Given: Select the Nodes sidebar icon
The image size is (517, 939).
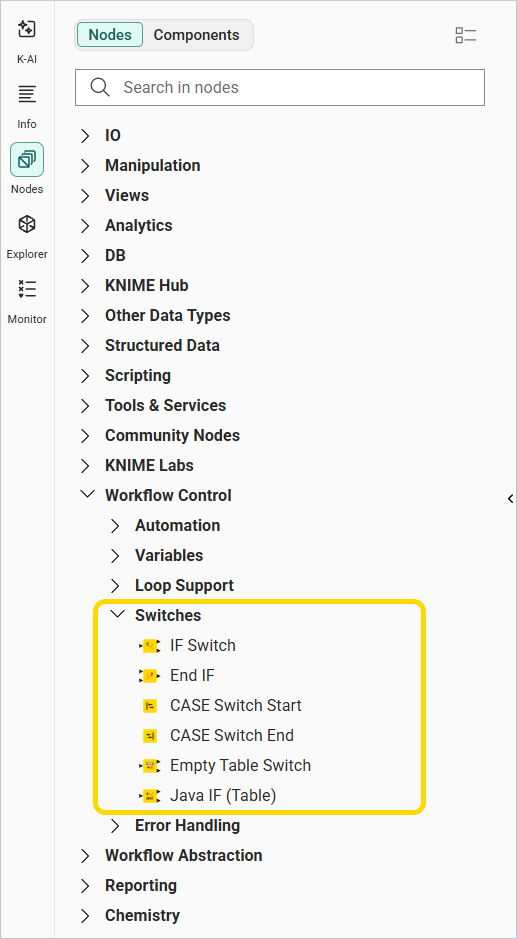Looking at the screenshot, I should 26,159.
